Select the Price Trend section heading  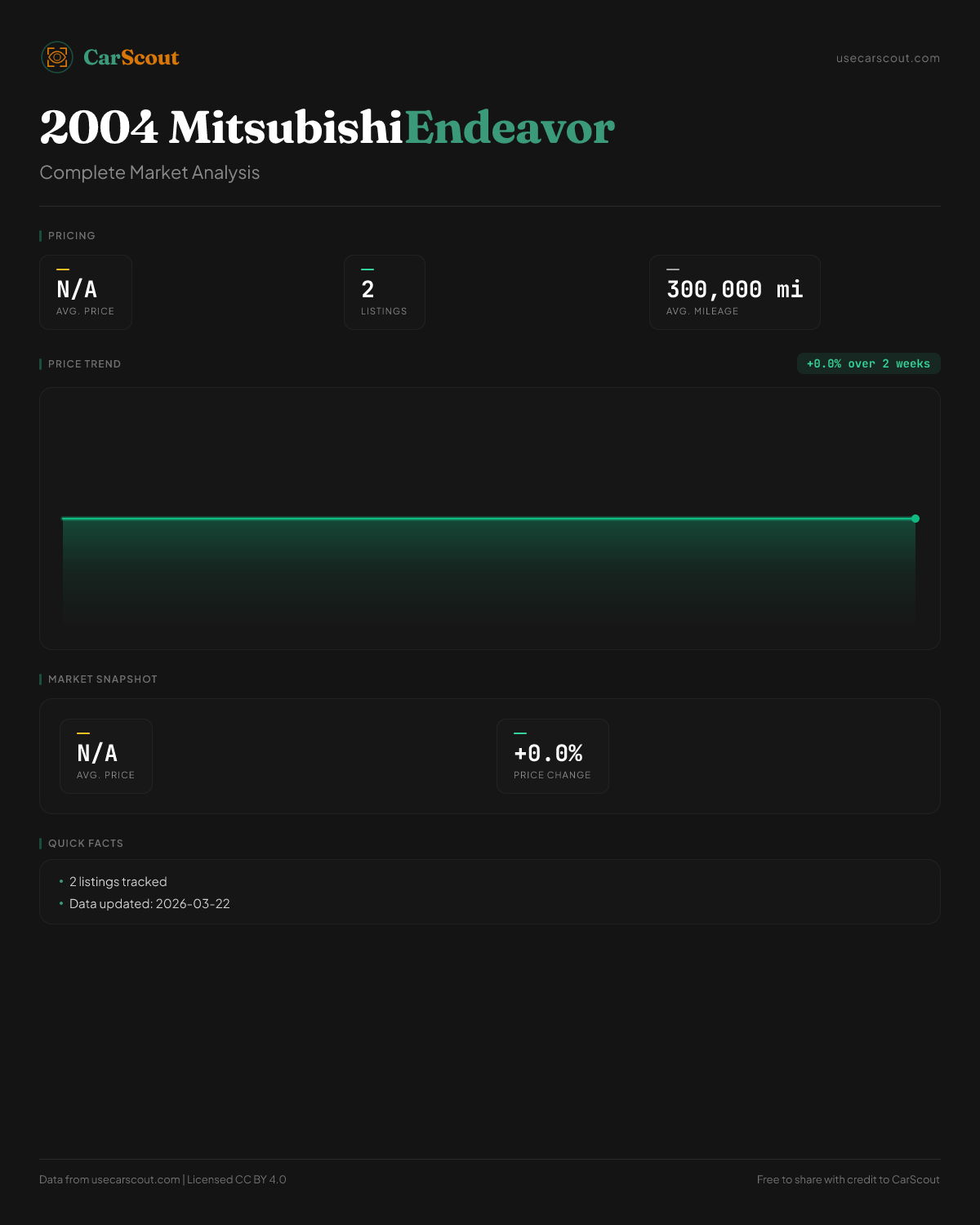[x=84, y=364]
